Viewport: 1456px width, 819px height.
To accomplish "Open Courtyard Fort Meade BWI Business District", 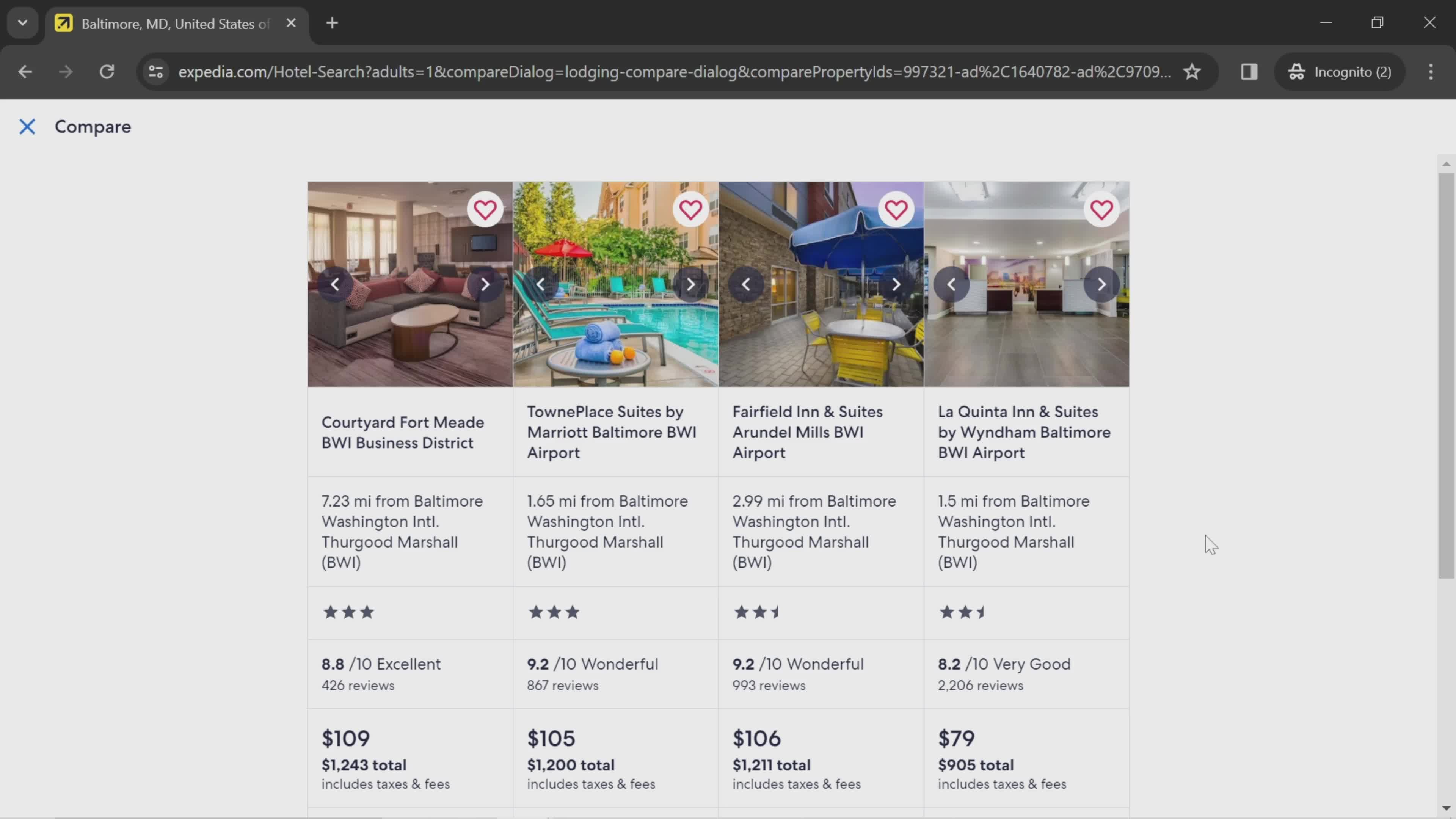I will pos(402,432).
